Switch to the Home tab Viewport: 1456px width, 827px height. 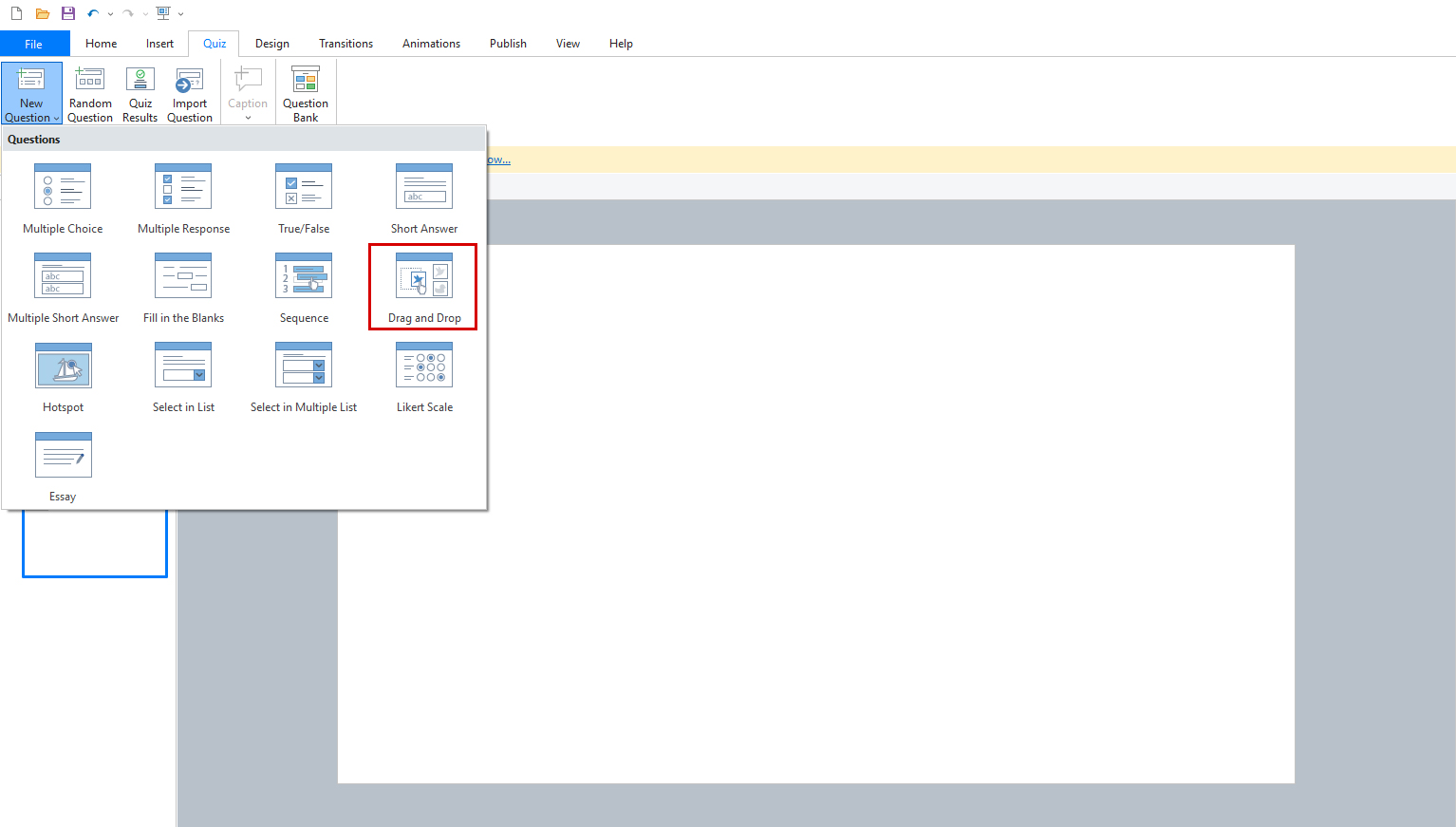101,44
